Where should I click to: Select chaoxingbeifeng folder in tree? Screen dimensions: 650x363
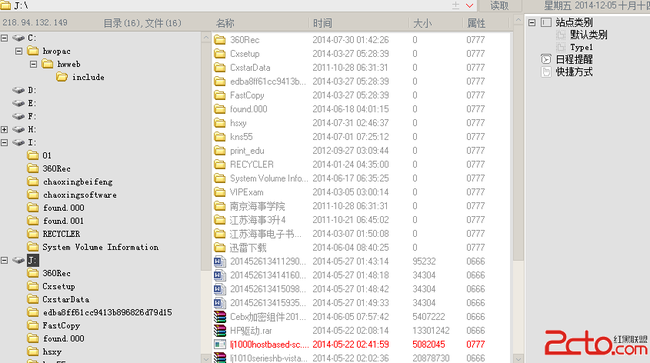pyautogui.click(x=78, y=182)
